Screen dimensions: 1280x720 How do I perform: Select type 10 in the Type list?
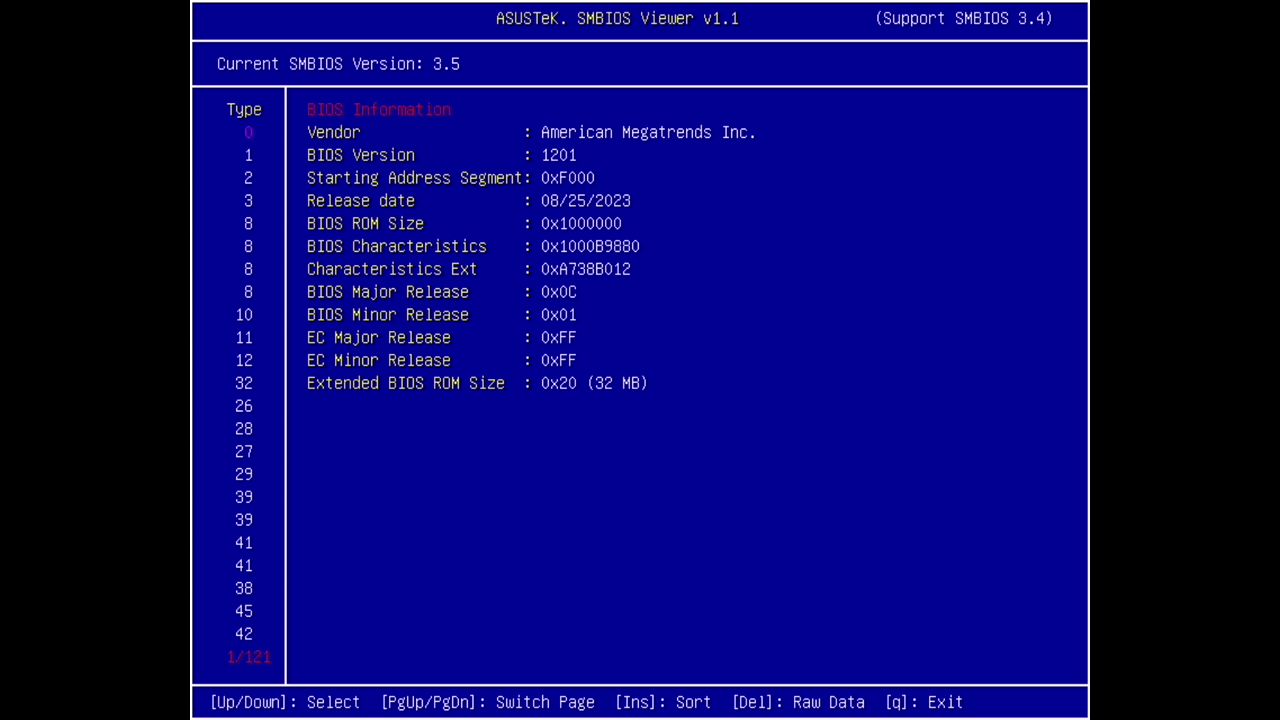click(244, 315)
